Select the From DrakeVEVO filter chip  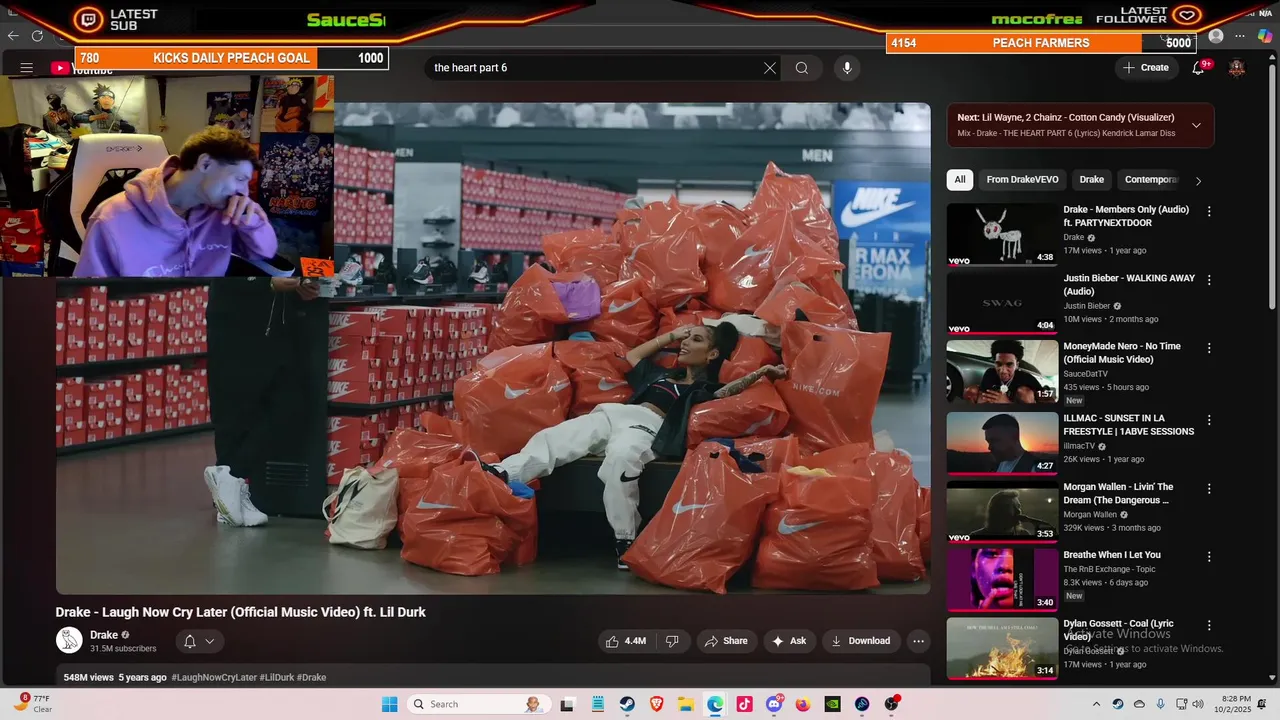click(1022, 180)
